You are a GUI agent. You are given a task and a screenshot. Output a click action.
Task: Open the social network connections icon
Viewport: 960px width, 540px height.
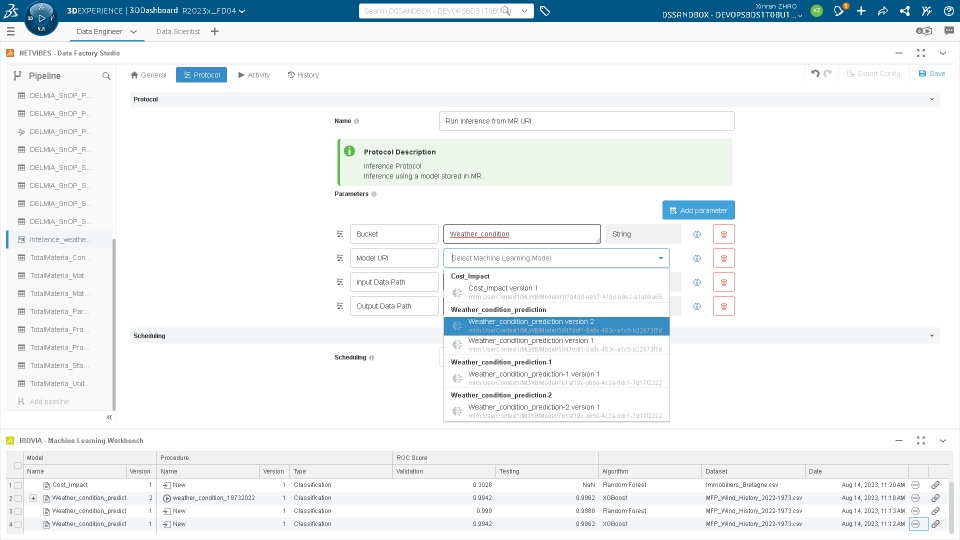tap(905, 10)
